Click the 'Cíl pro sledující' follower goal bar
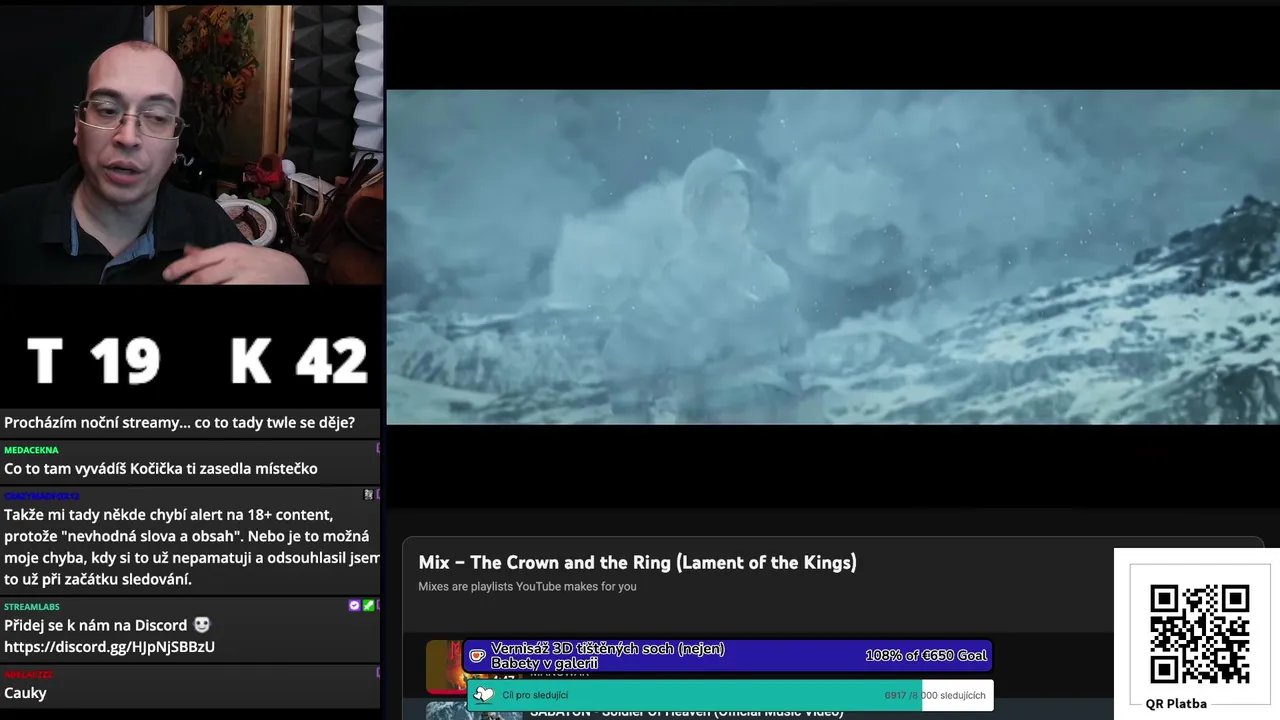This screenshot has height=720, width=1280. tap(730, 695)
